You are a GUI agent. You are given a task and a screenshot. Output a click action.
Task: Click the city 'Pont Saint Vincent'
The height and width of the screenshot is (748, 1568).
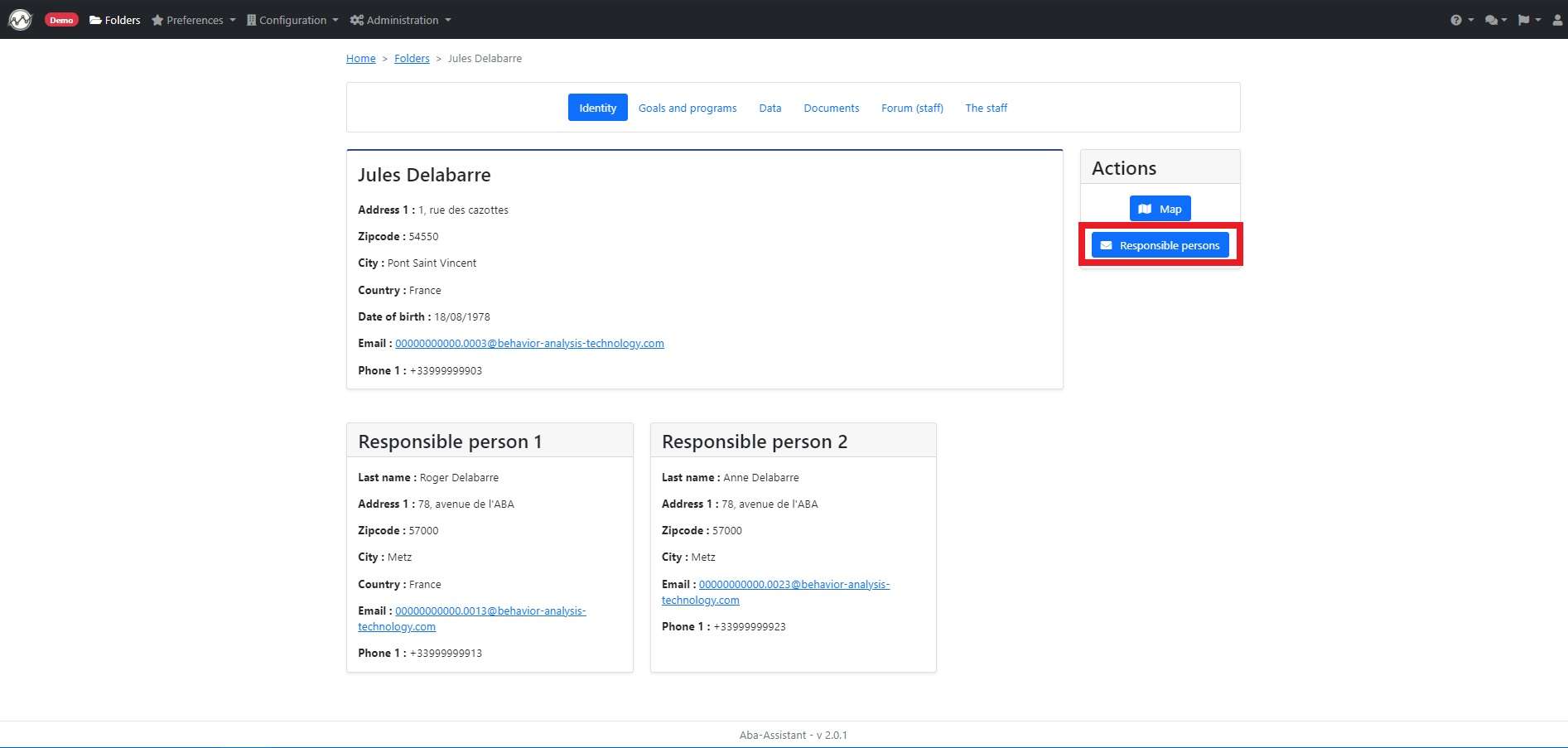(432, 263)
